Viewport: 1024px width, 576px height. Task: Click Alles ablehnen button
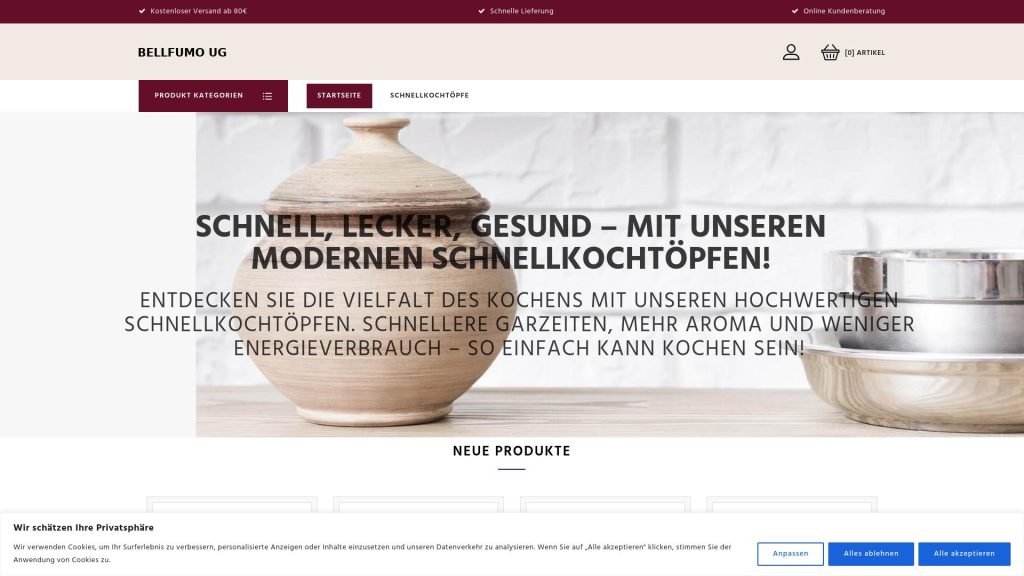point(871,554)
